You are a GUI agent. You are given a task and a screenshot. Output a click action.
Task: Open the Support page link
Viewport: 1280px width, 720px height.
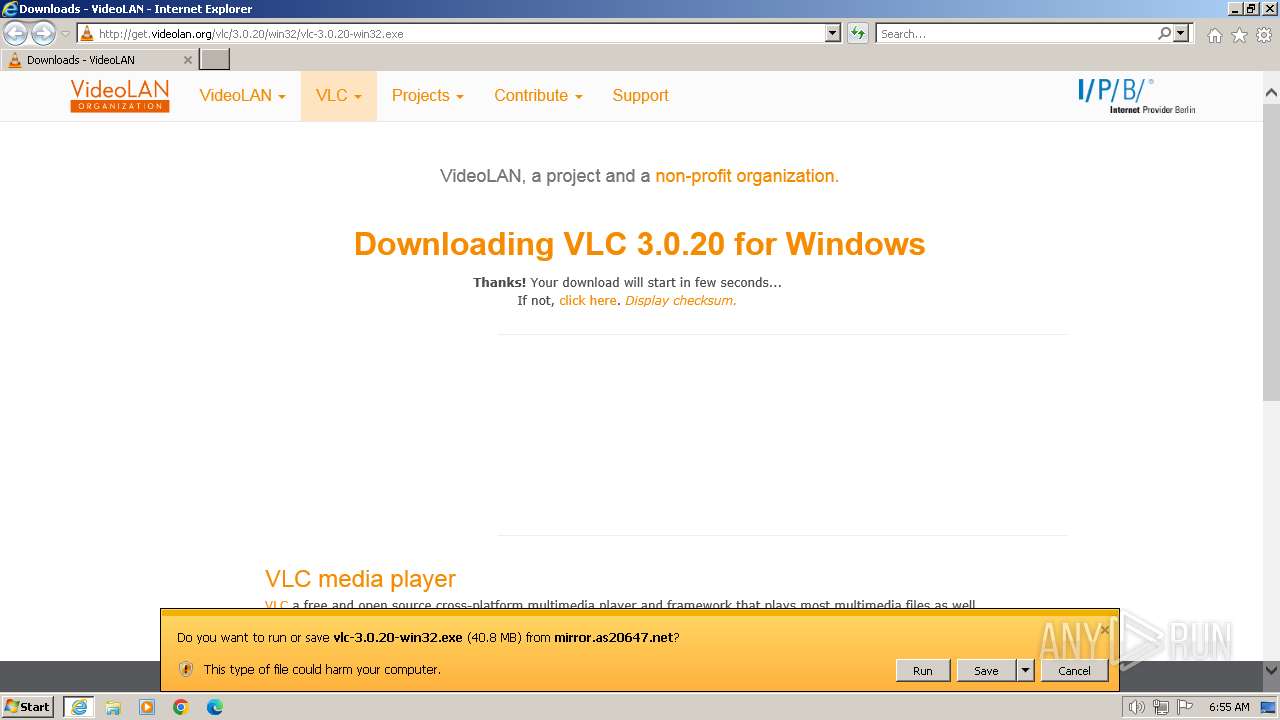click(640, 96)
